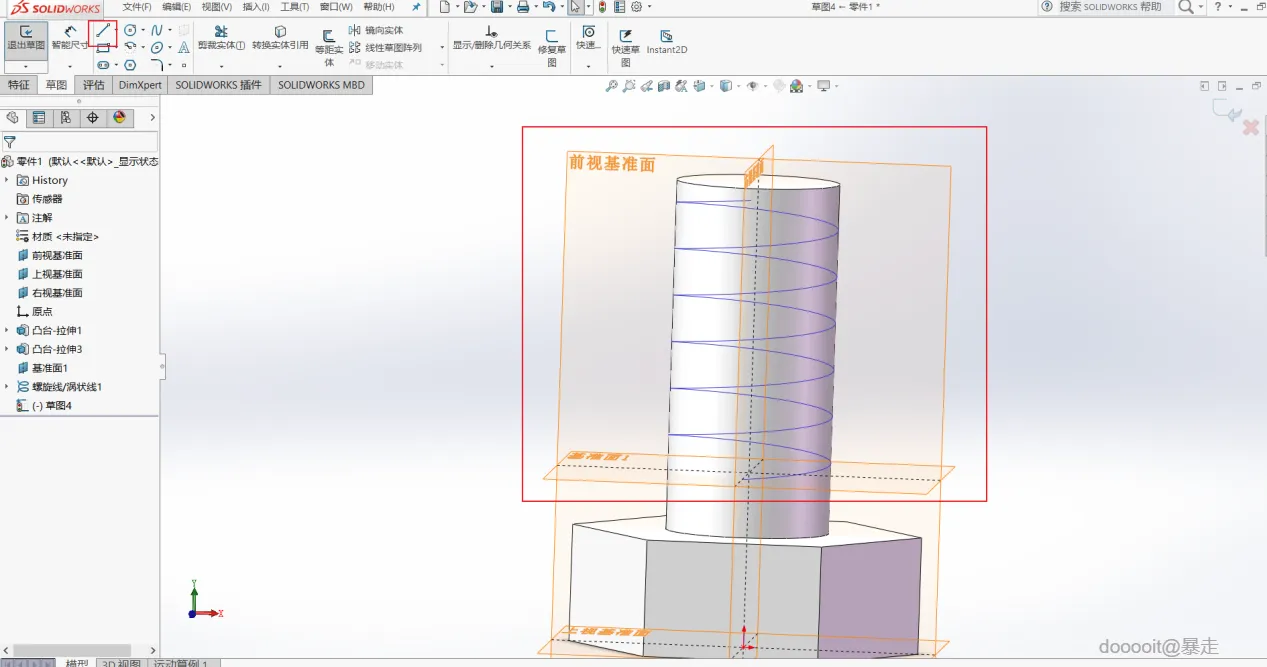The width and height of the screenshot is (1267, 667).
Task: Click the Zoom to Fit icon
Action: [611, 87]
